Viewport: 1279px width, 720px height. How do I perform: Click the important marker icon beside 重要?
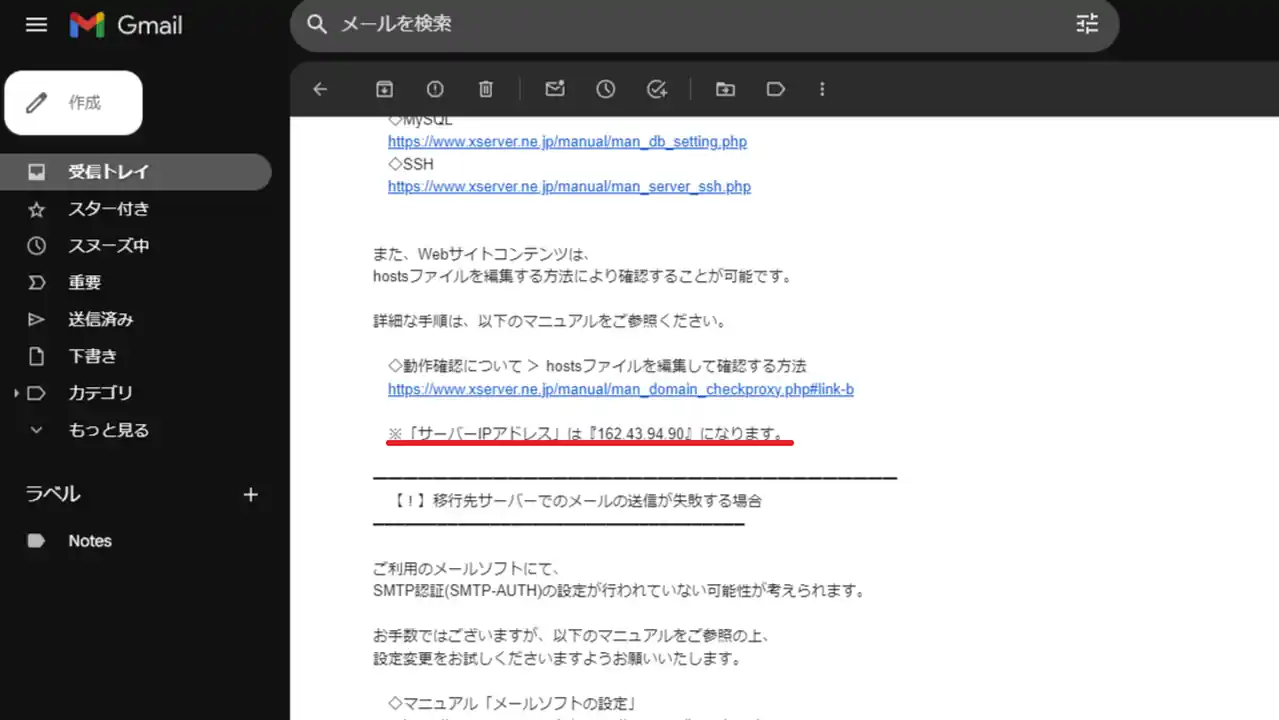[36, 283]
